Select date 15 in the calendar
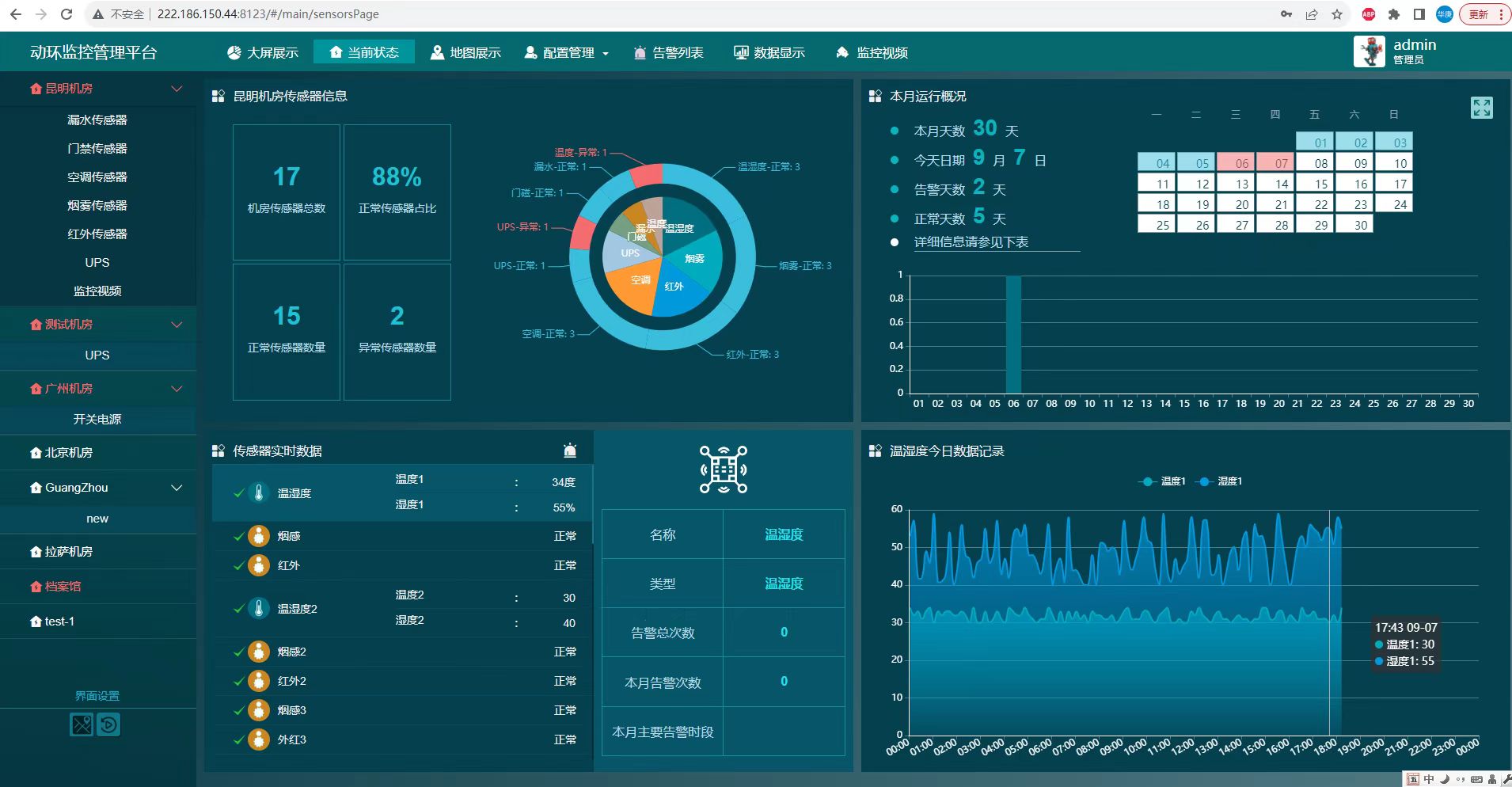The width and height of the screenshot is (1512, 787). [1320, 184]
